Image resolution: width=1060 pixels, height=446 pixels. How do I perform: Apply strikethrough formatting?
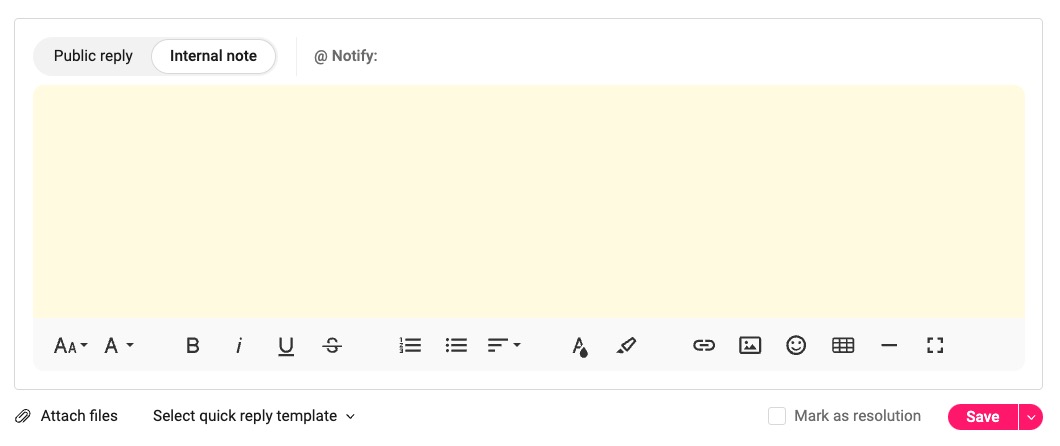pyautogui.click(x=332, y=346)
